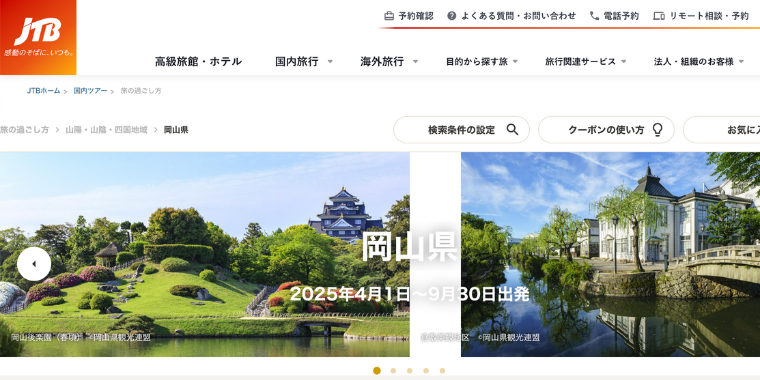Expand the arrow next to 法人・組織のお客様
This screenshot has height=380, width=760.
(x=742, y=62)
